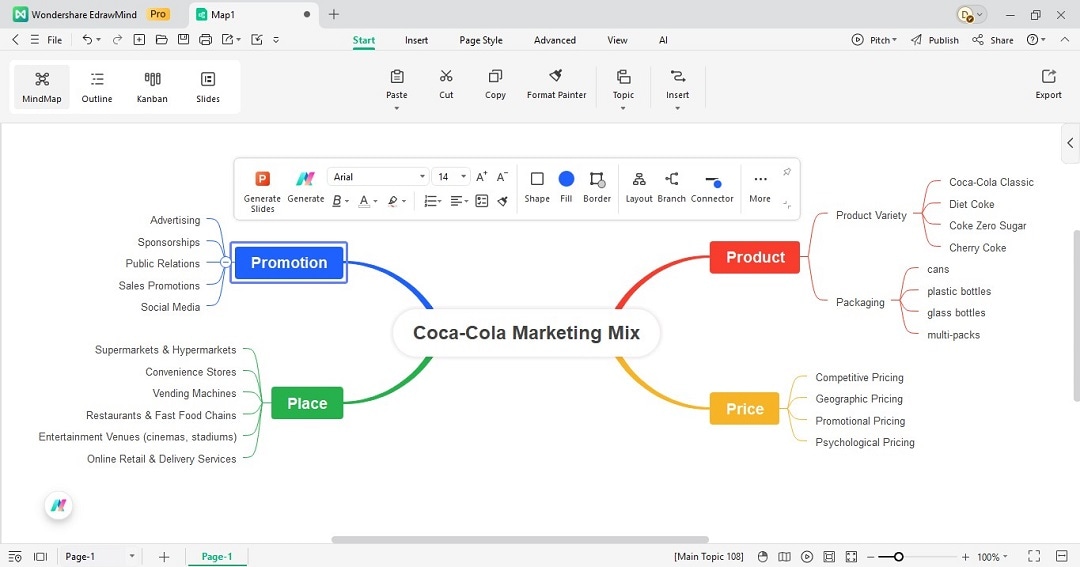Click the Undo arrow icon
This screenshot has width=1080, height=567.
pos(87,40)
